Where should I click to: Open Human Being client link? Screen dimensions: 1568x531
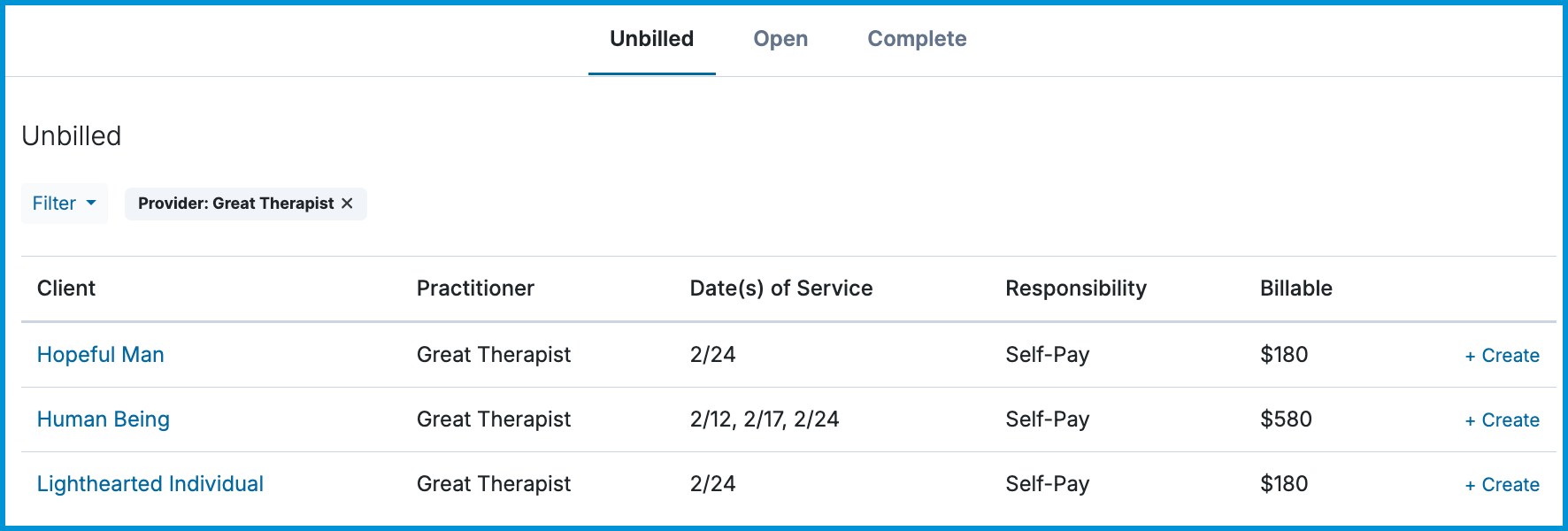pyautogui.click(x=103, y=419)
